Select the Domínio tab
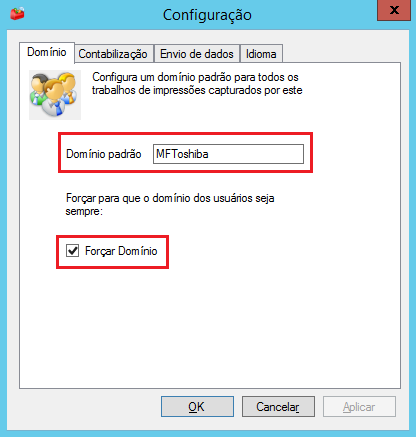The image size is (416, 437). pyautogui.click(x=47, y=52)
